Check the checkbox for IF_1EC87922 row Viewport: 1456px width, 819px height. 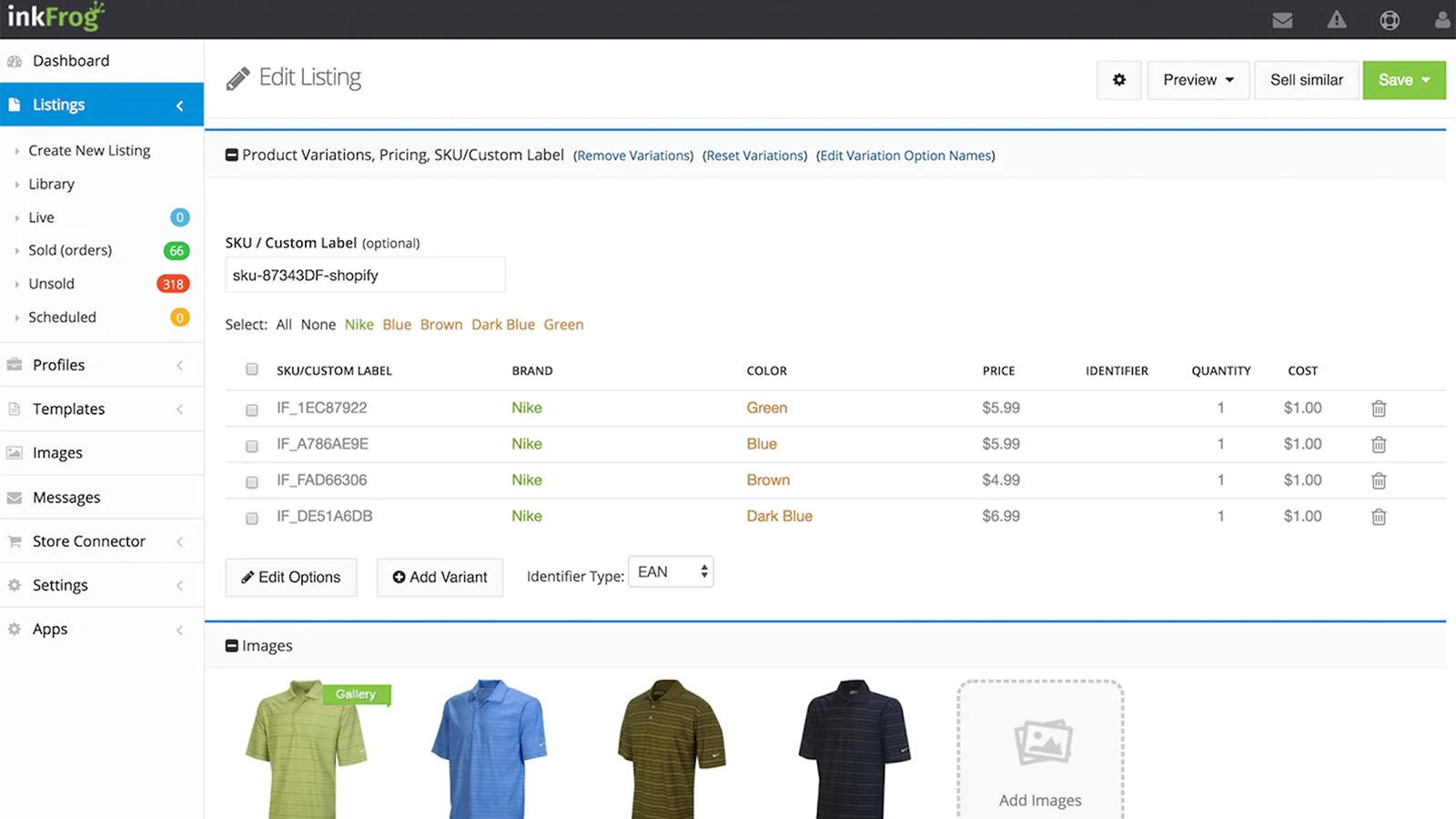tap(251, 409)
